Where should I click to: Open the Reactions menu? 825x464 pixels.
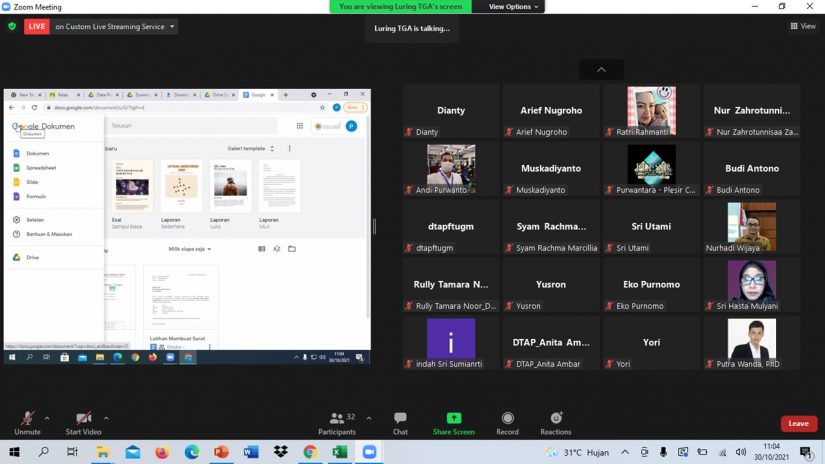pos(555,420)
